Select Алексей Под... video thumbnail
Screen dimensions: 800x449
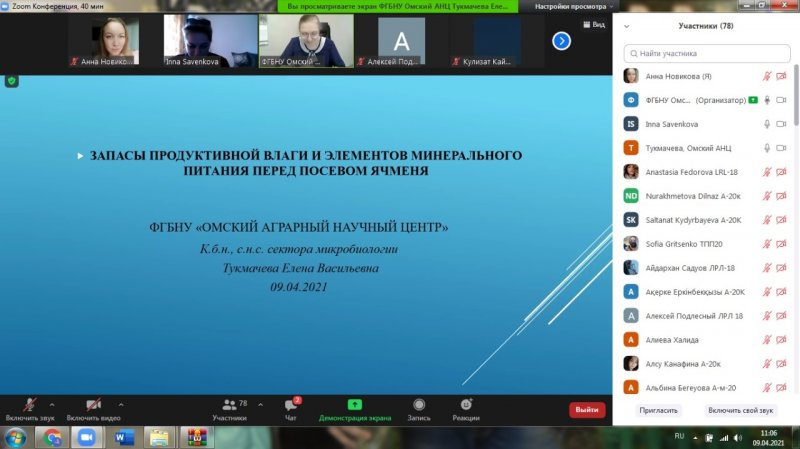click(x=401, y=42)
